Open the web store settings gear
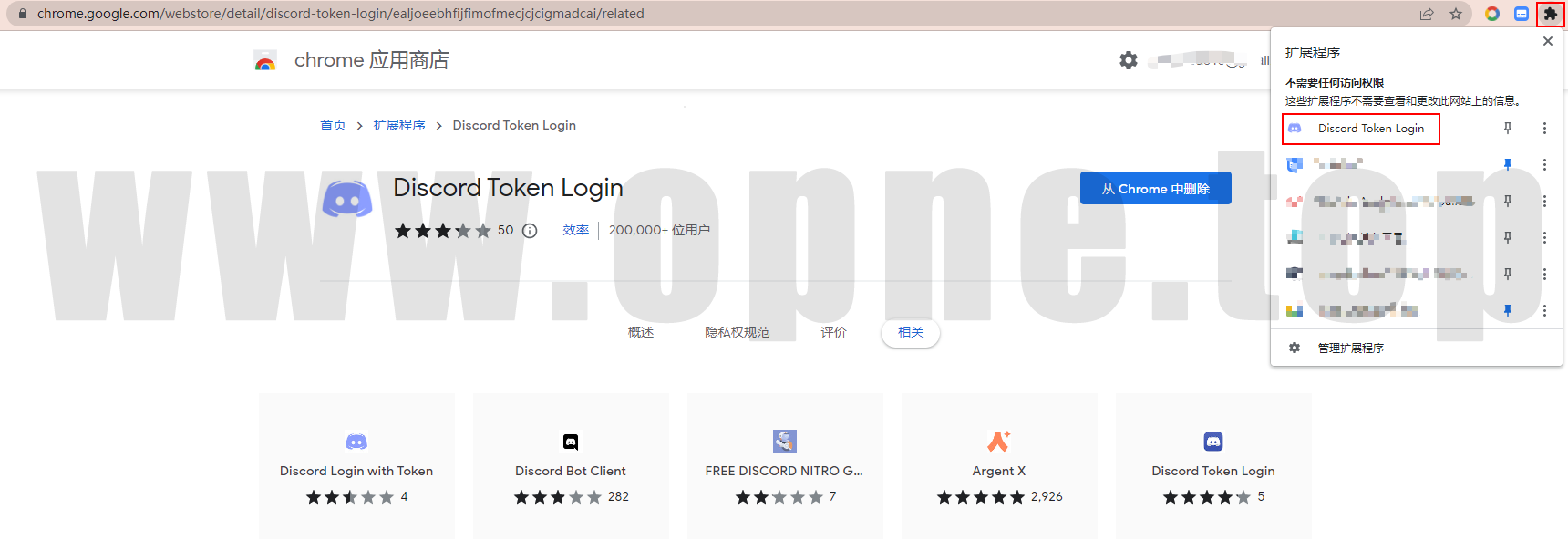Viewport: 1568px width, 541px height. tap(1129, 60)
